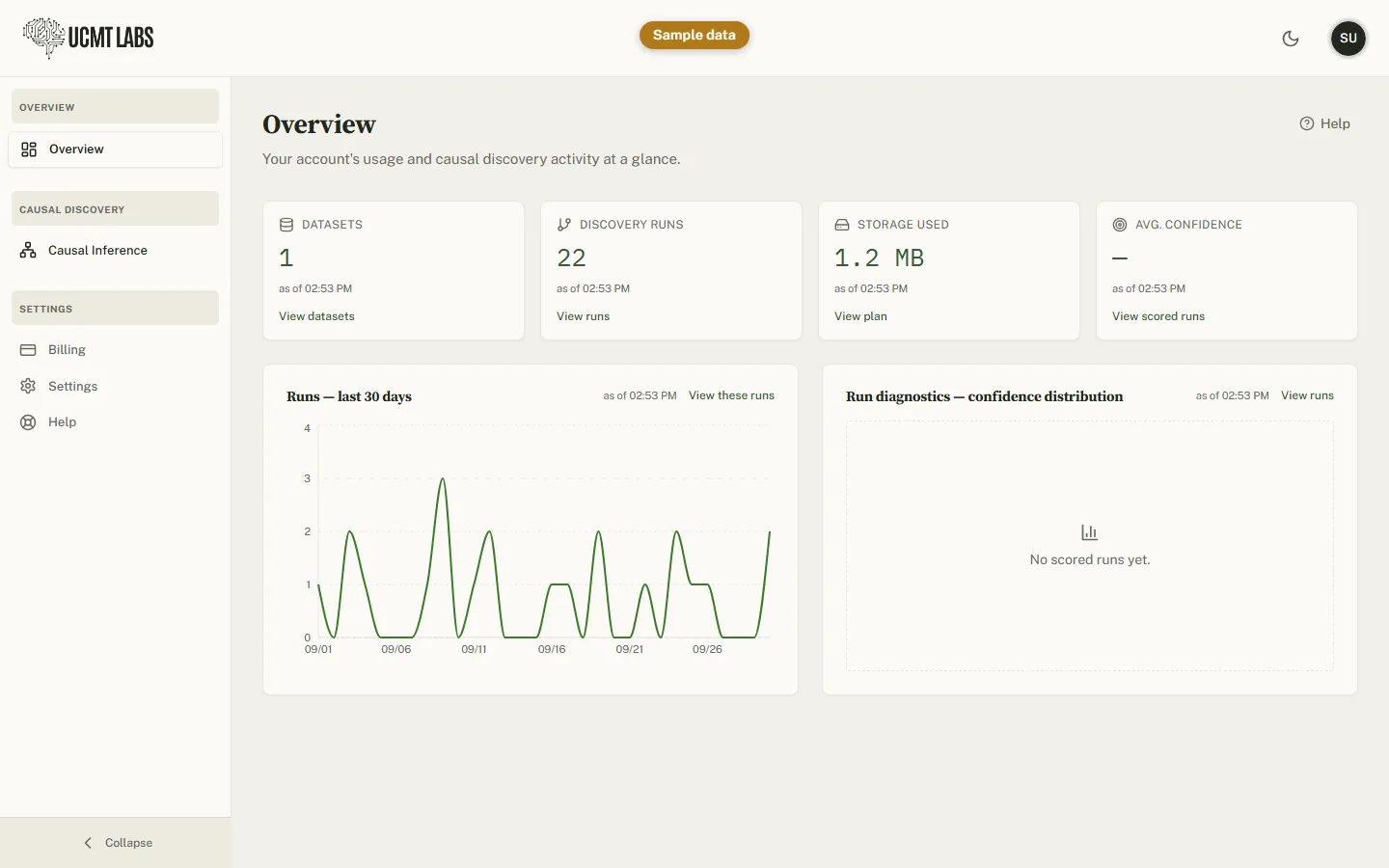Click the Avg. Confidence target icon
Screen dimensions: 1389x868
click(1120, 225)
